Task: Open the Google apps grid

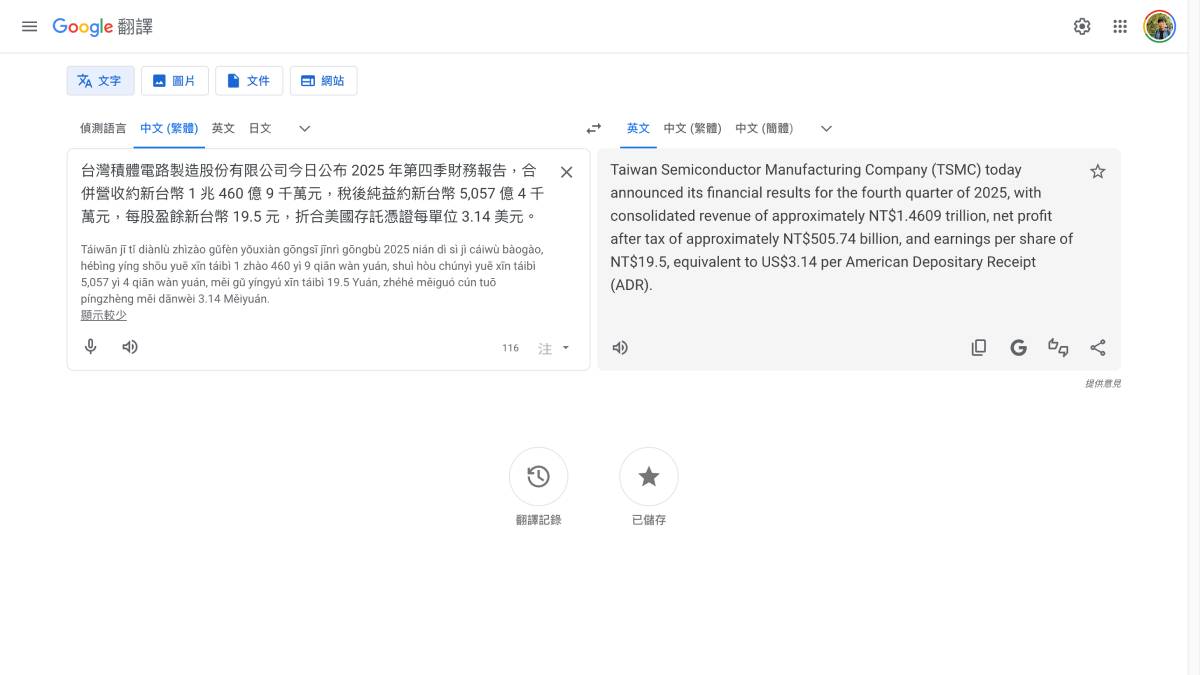Action: tap(1120, 27)
